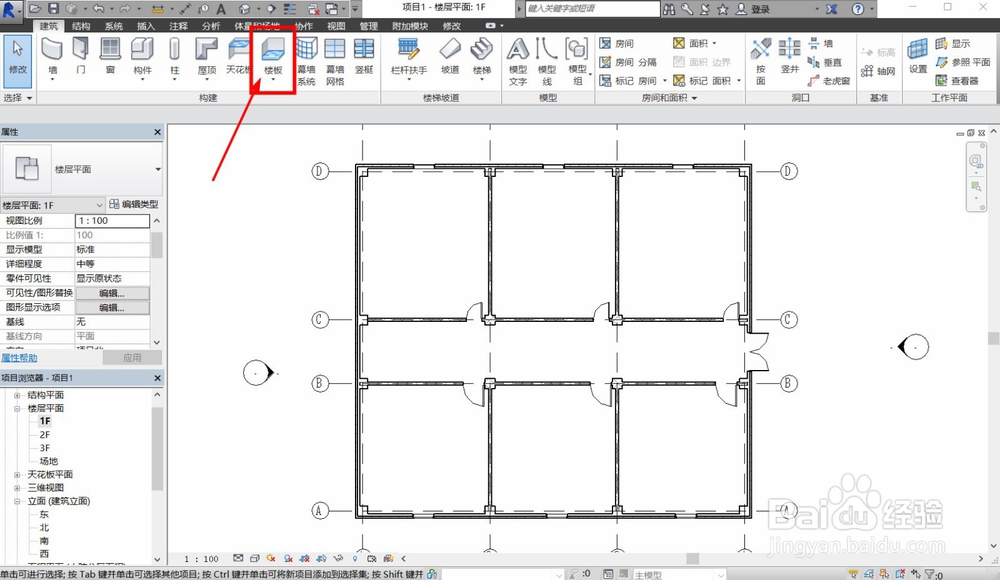Click the Room (房间) tool
Image resolution: width=1000 pixels, height=580 pixels.
coord(617,43)
